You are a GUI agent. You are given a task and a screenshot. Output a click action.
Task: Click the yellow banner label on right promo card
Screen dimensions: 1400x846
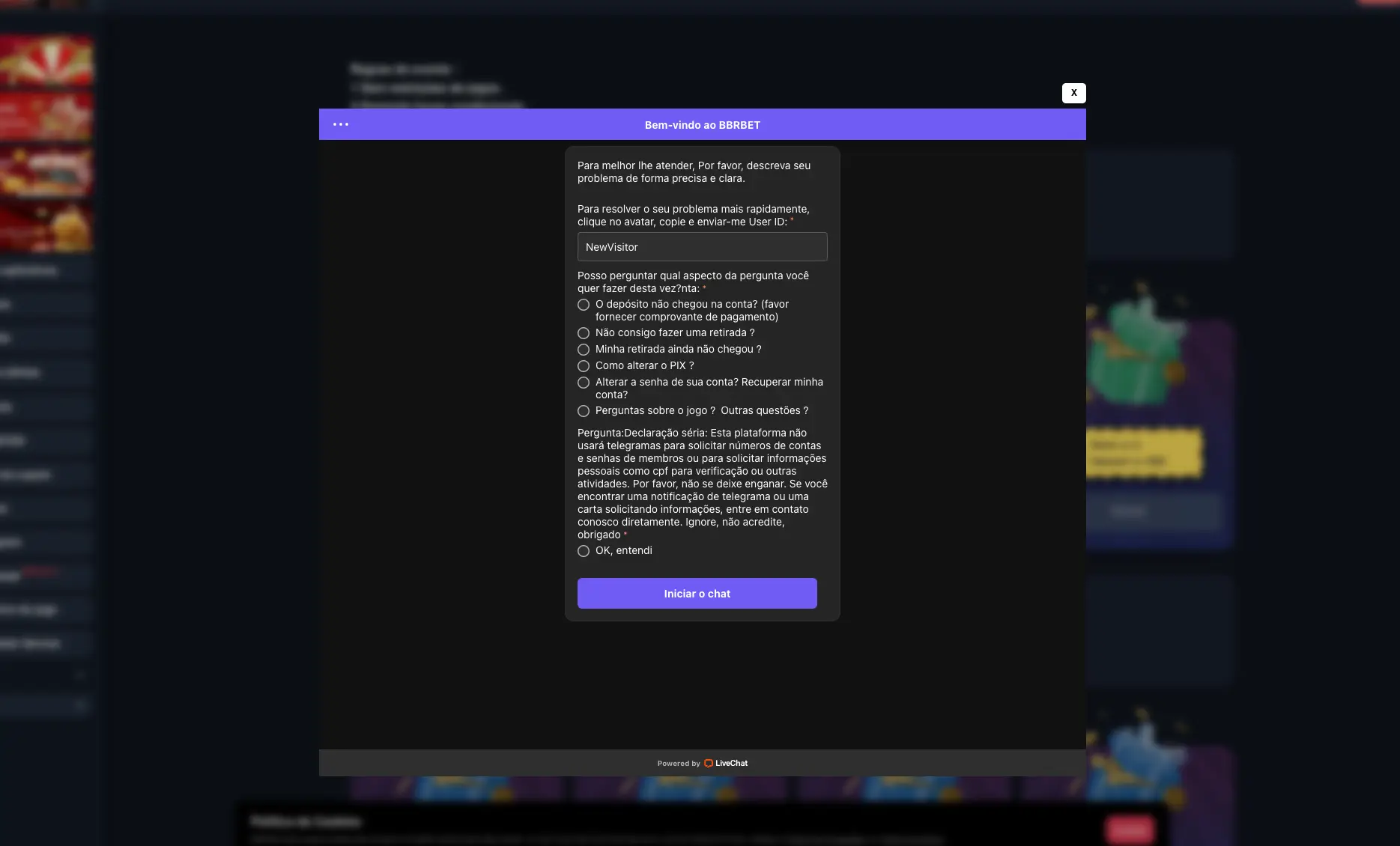pos(1144,453)
